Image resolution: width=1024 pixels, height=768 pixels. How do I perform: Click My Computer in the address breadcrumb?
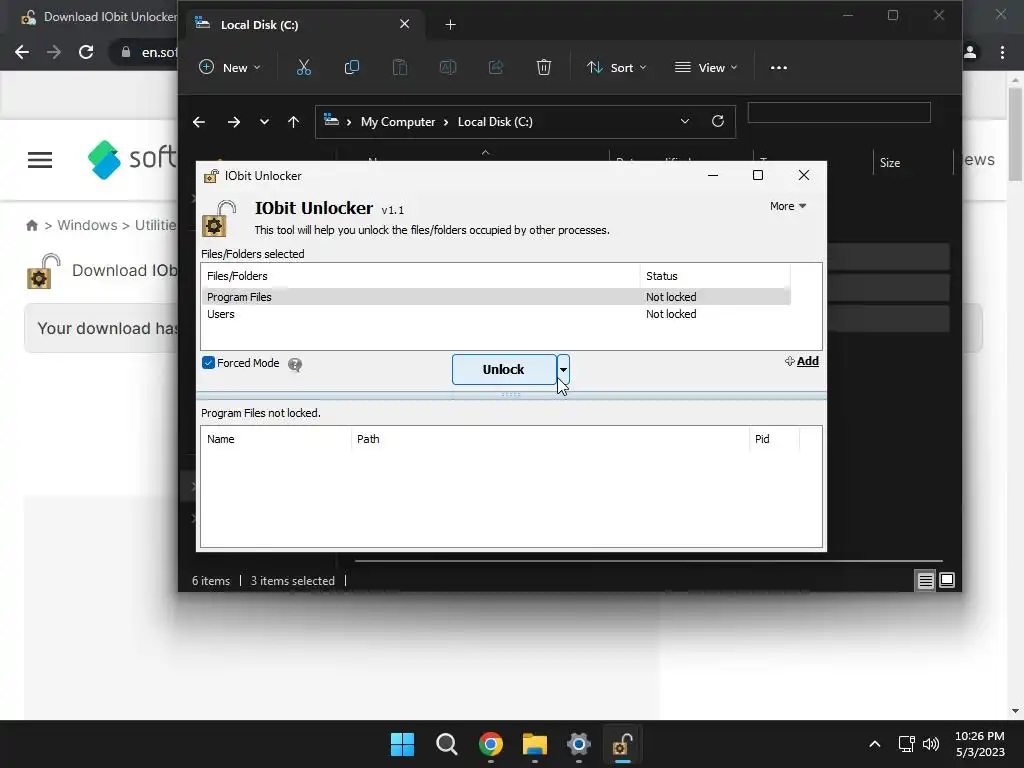(x=398, y=121)
